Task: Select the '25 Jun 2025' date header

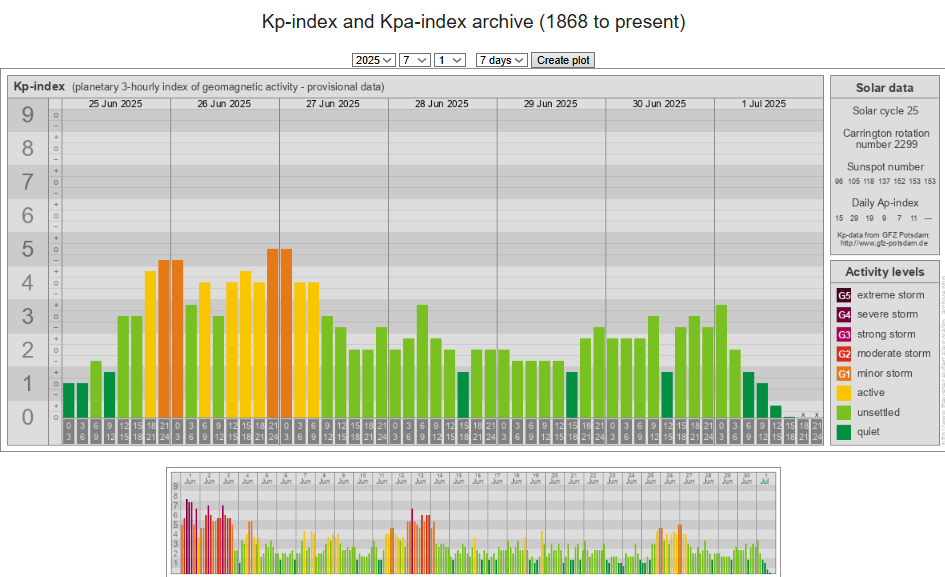Action: (x=116, y=104)
